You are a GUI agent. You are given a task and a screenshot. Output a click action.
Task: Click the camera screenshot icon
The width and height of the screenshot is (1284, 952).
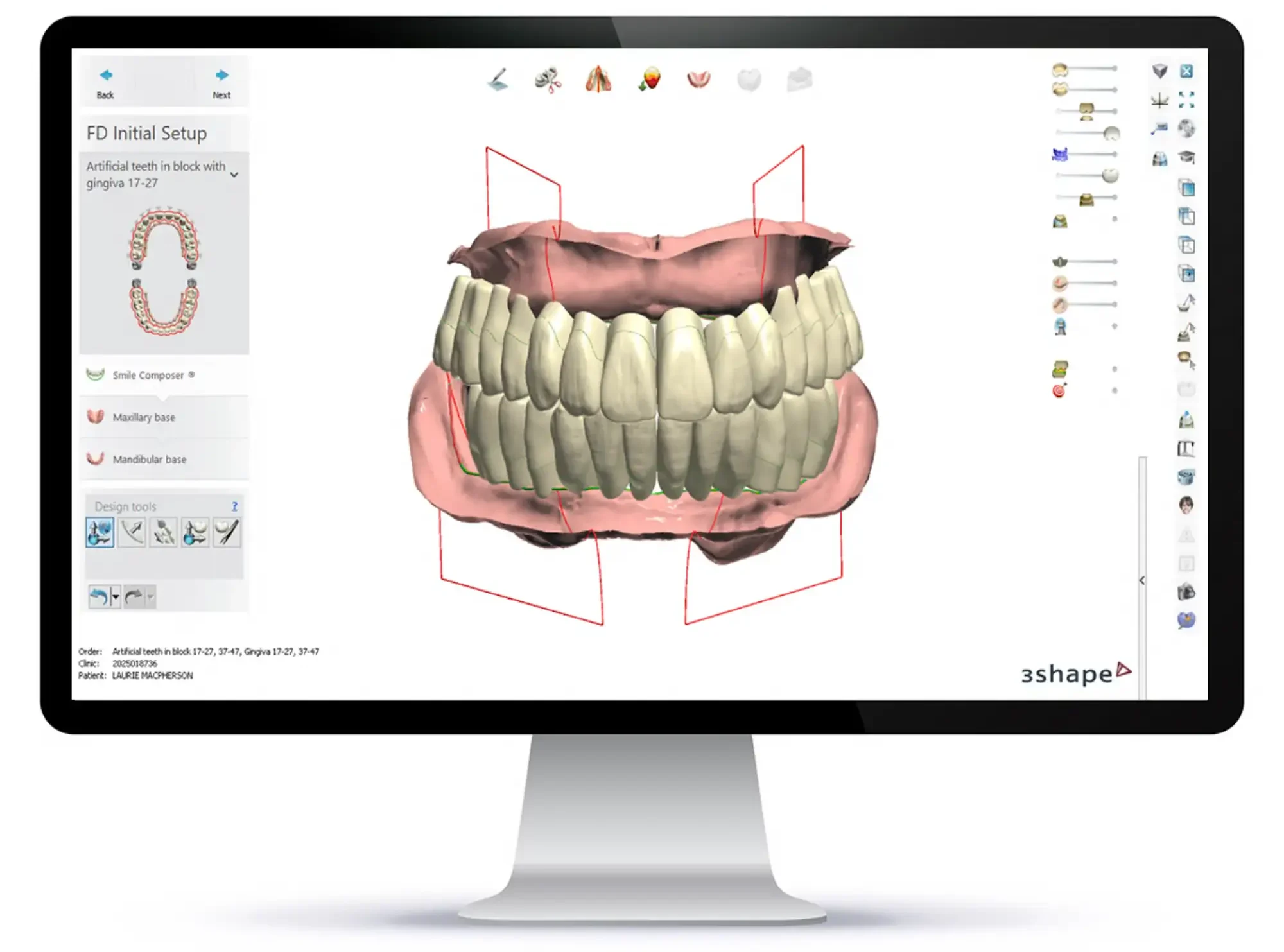1186,592
